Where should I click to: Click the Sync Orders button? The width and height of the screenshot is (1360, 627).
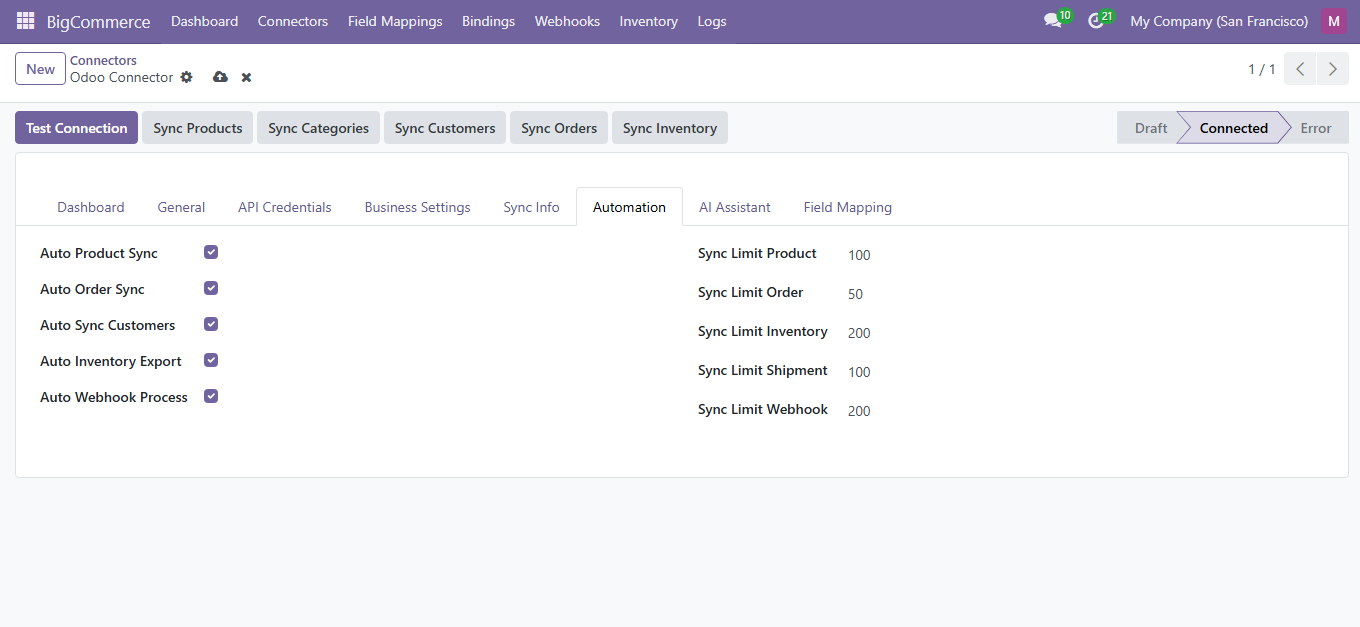pyautogui.click(x=558, y=128)
